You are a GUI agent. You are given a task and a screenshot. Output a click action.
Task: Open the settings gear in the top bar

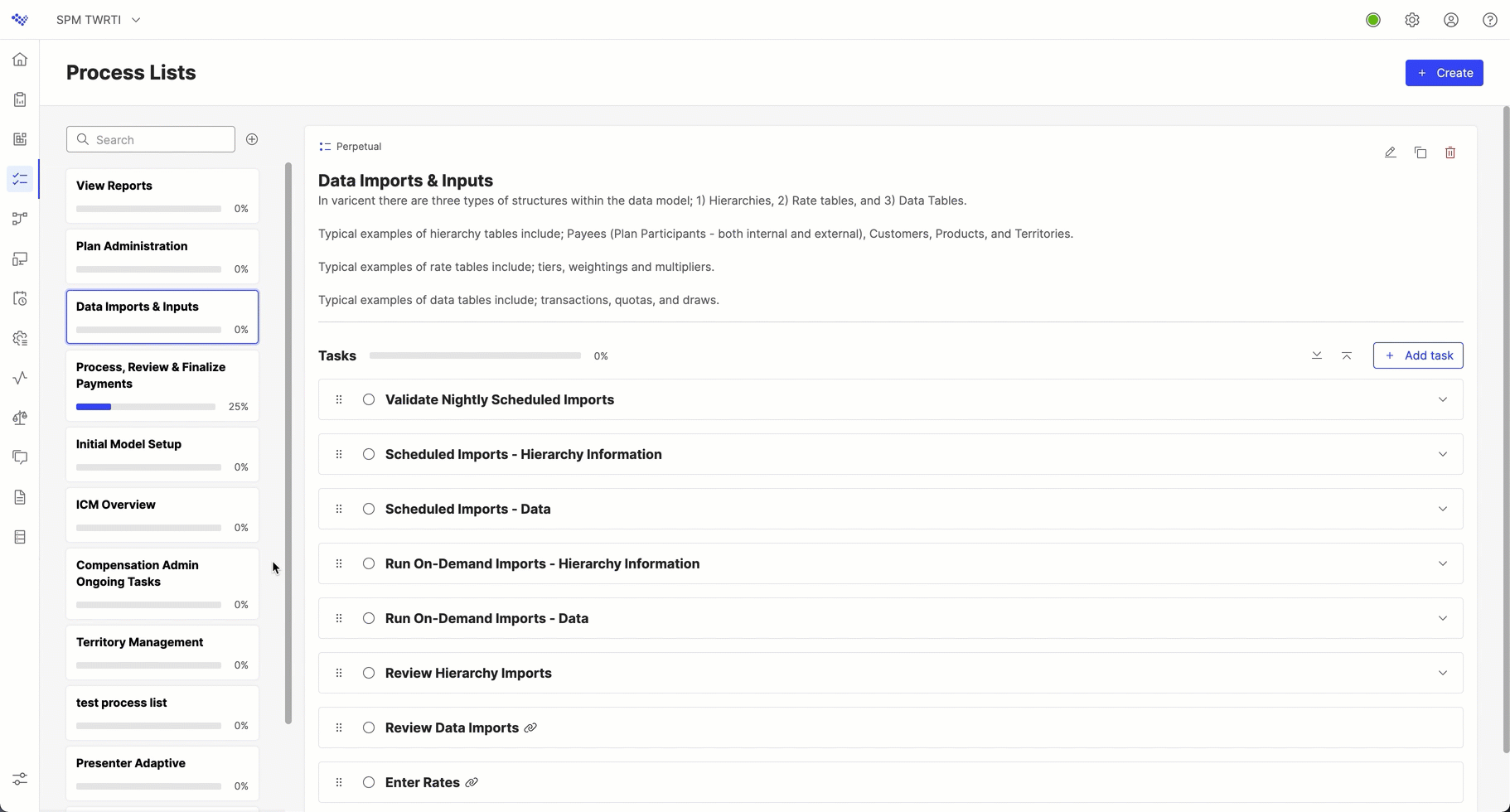1412,19
